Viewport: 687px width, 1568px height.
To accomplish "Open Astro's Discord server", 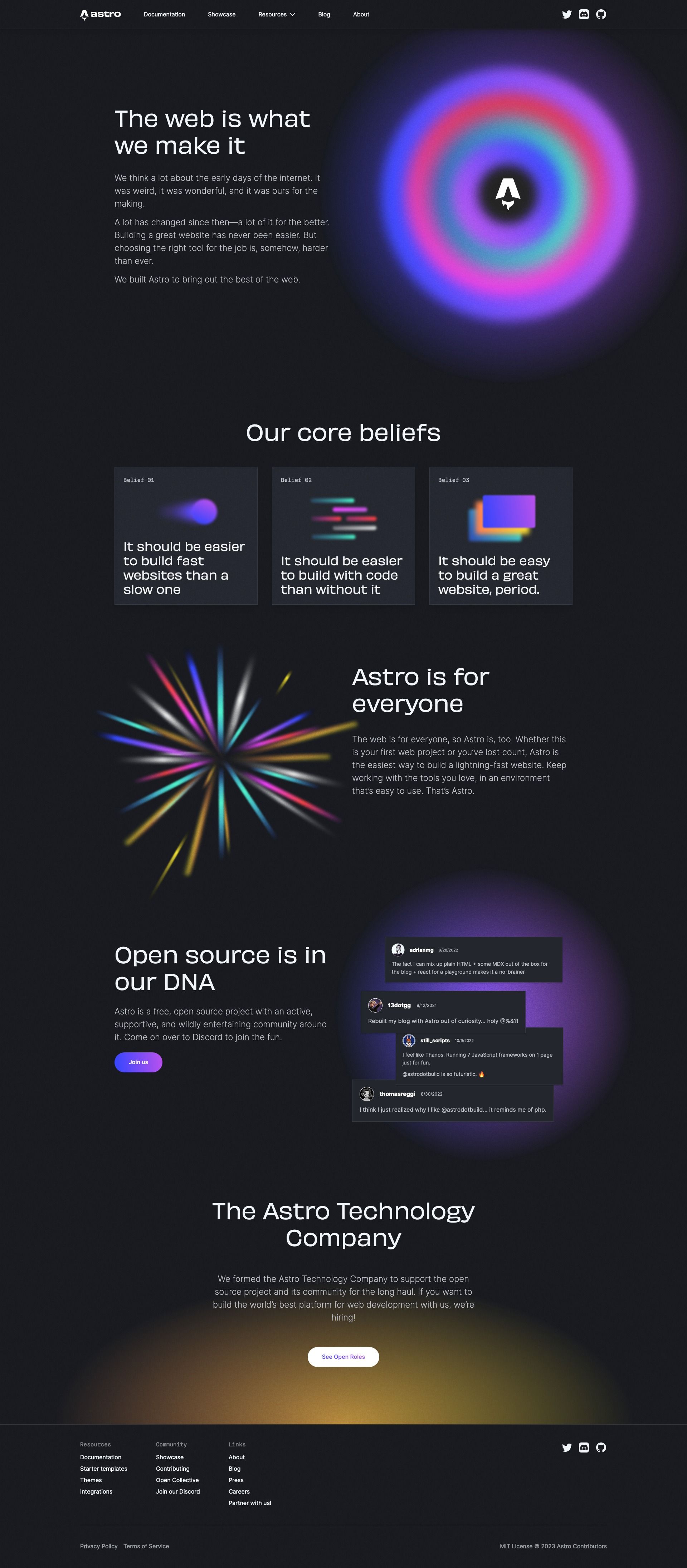I will coord(584,14).
